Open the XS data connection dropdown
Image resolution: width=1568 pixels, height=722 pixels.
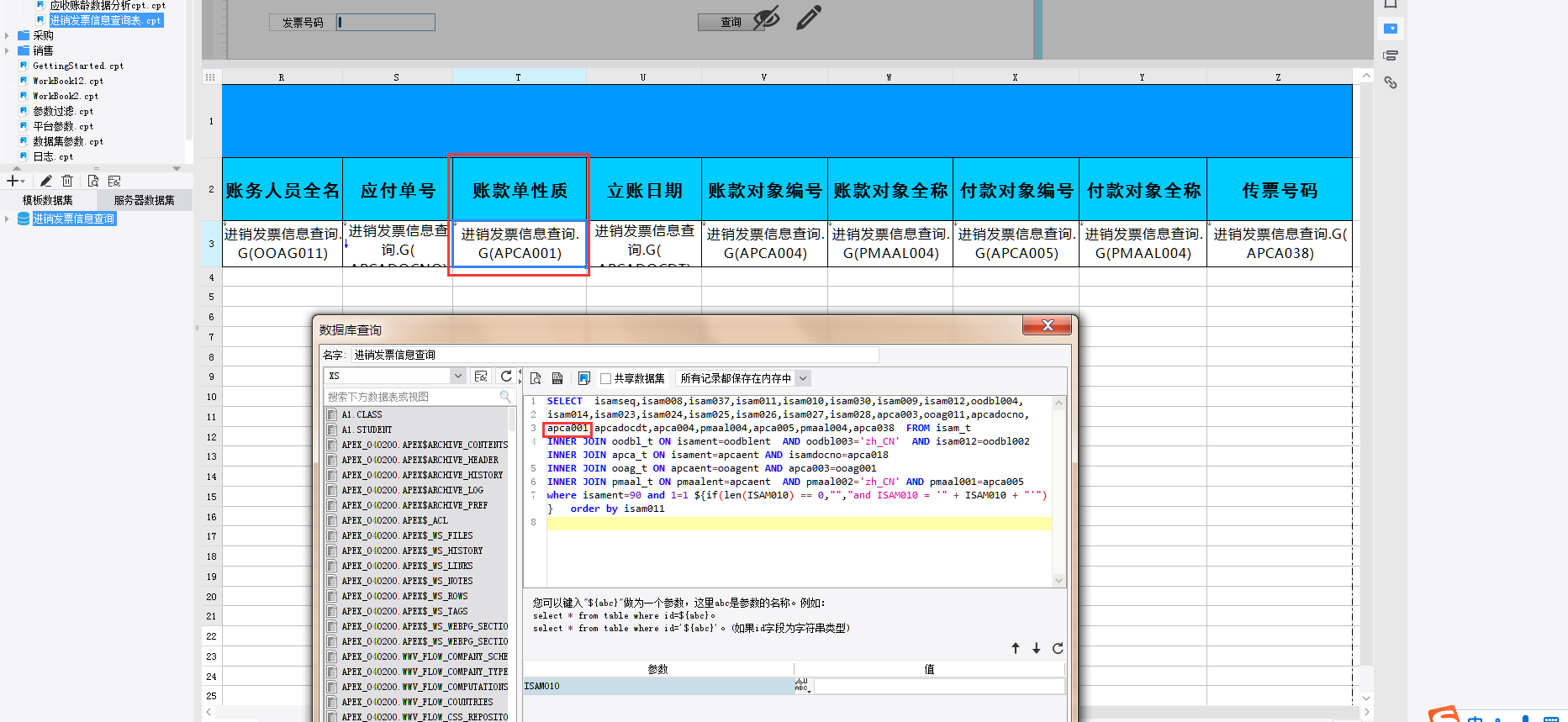457,377
